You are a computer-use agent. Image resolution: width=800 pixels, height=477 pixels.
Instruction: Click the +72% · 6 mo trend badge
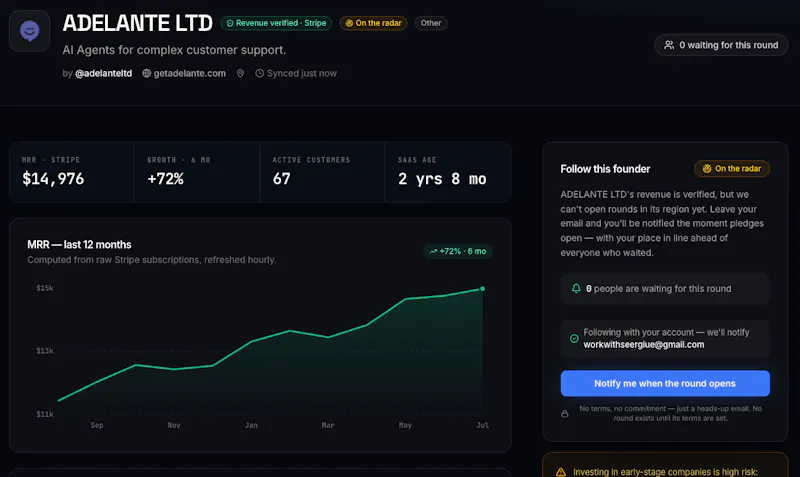click(458, 251)
